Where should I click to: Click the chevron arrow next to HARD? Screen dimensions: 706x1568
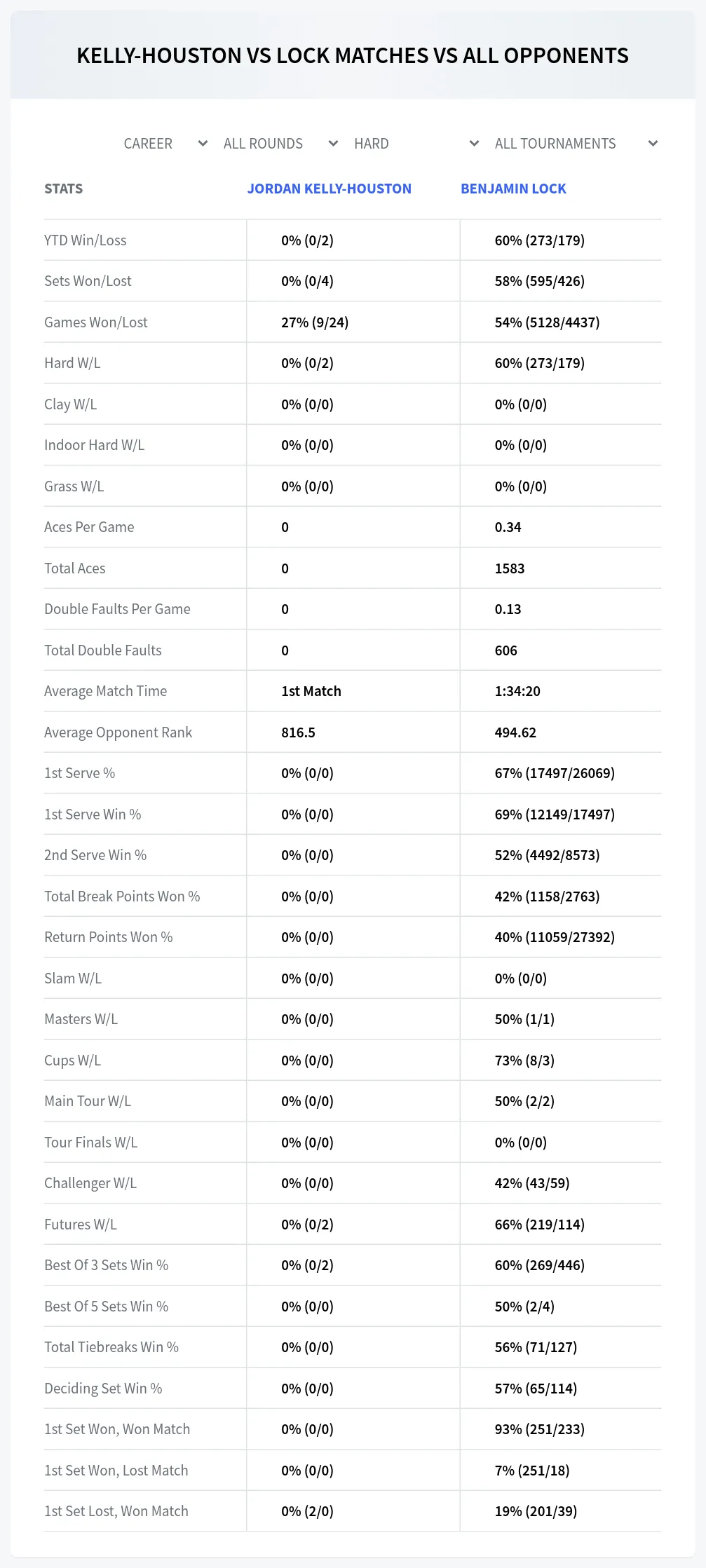point(474,144)
